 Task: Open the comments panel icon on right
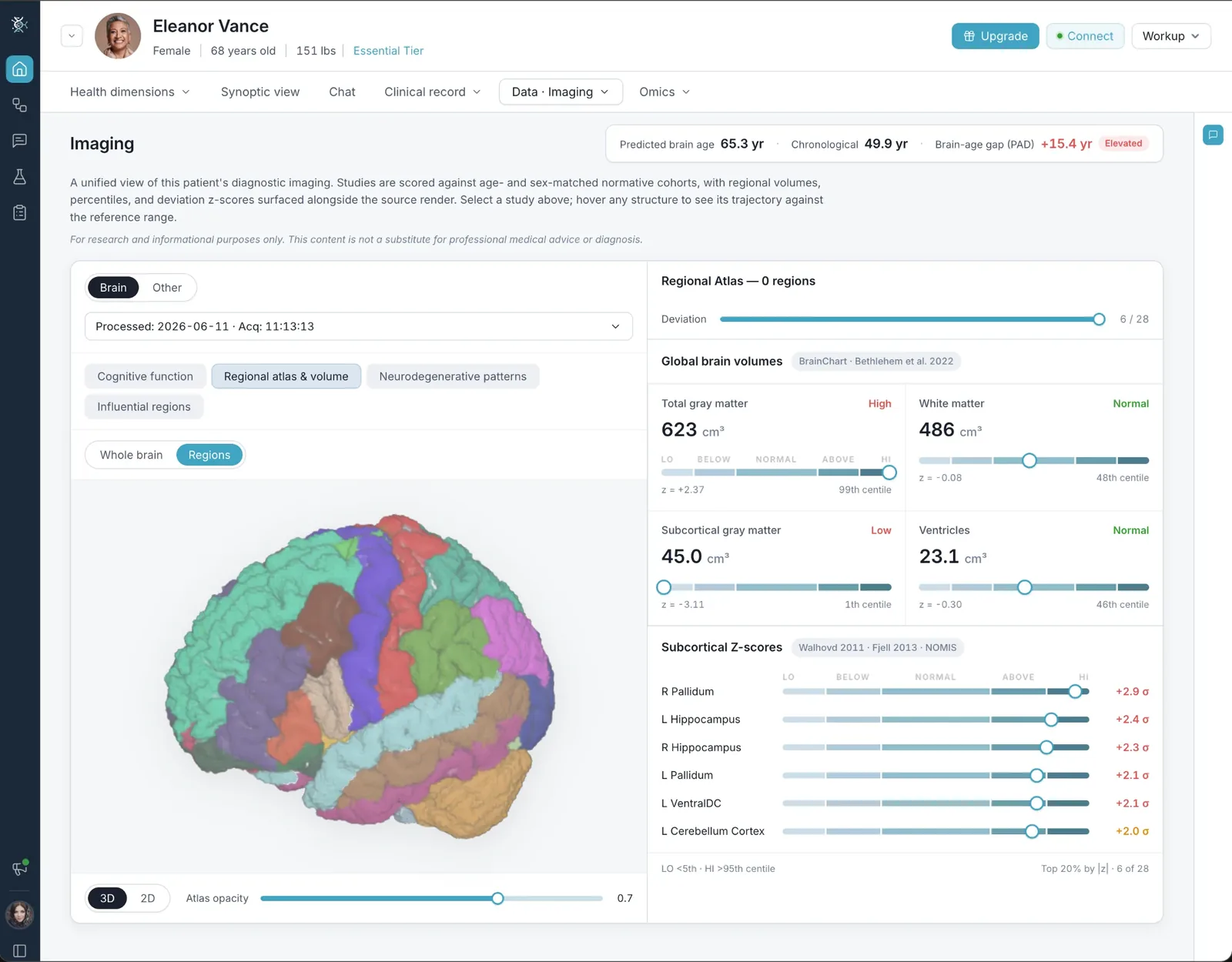click(1213, 135)
